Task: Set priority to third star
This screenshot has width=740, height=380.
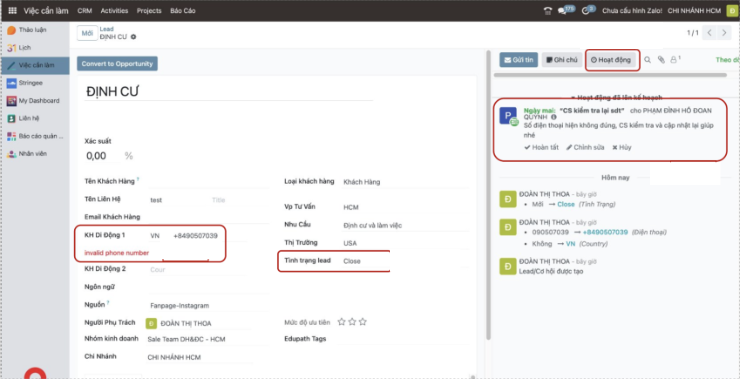Action: point(362,322)
